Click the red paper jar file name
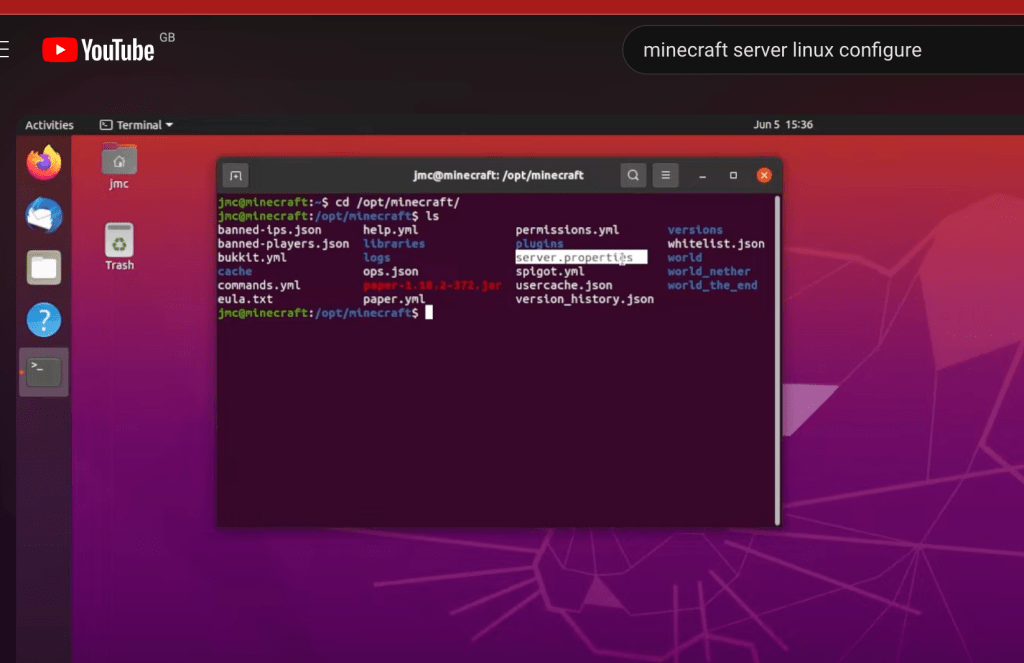The height and width of the screenshot is (663, 1024). point(432,285)
